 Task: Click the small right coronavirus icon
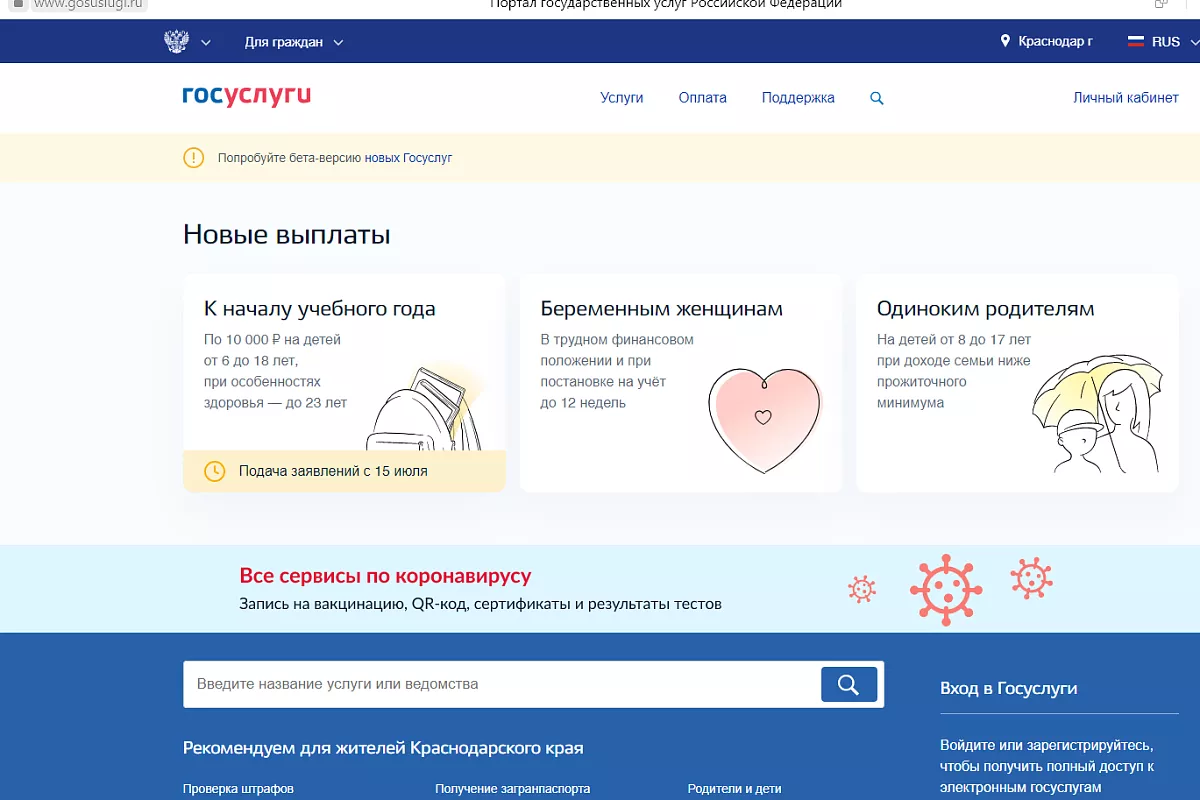[1031, 578]
